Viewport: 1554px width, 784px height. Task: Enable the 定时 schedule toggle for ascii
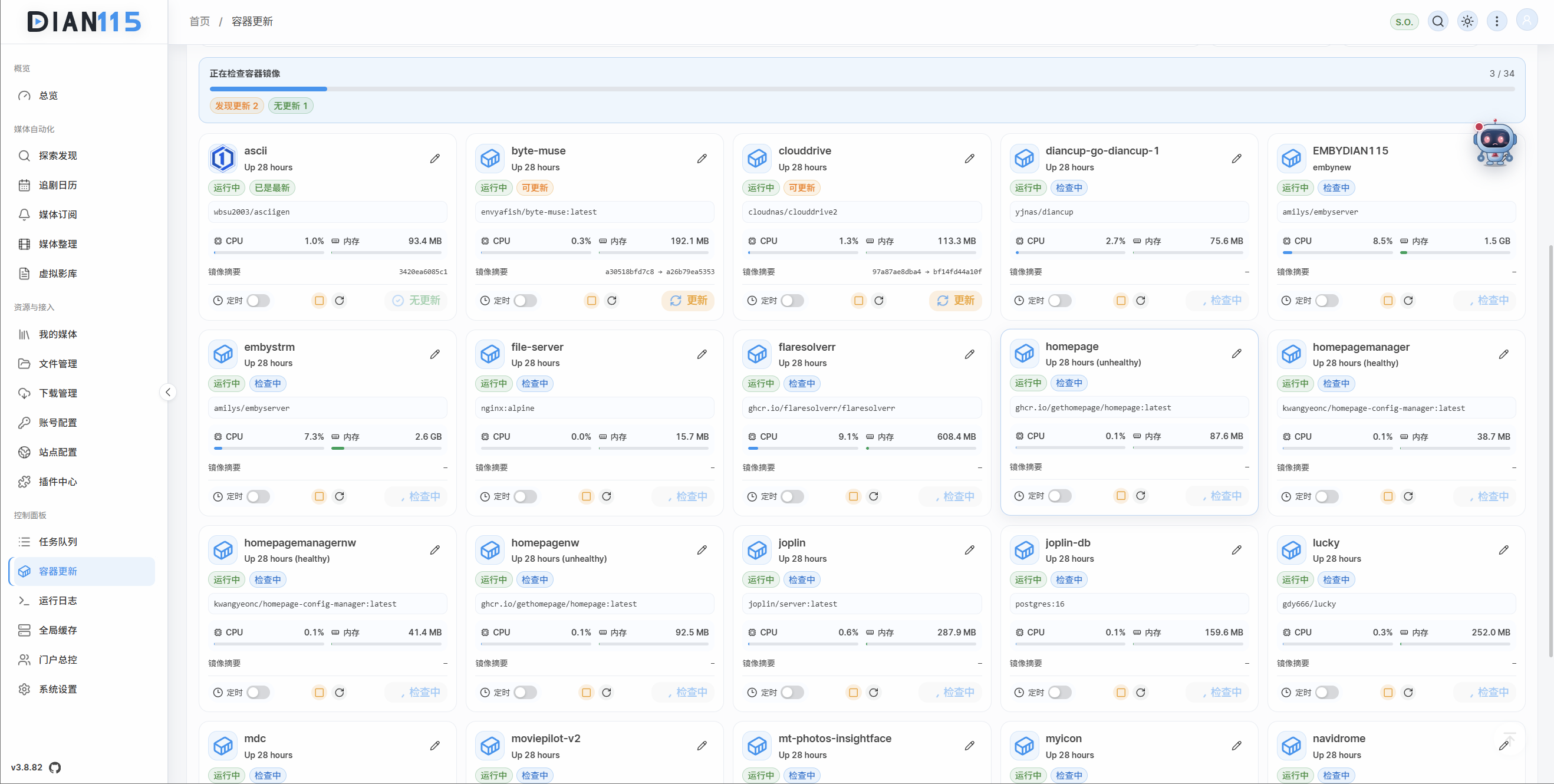[258, 300]
